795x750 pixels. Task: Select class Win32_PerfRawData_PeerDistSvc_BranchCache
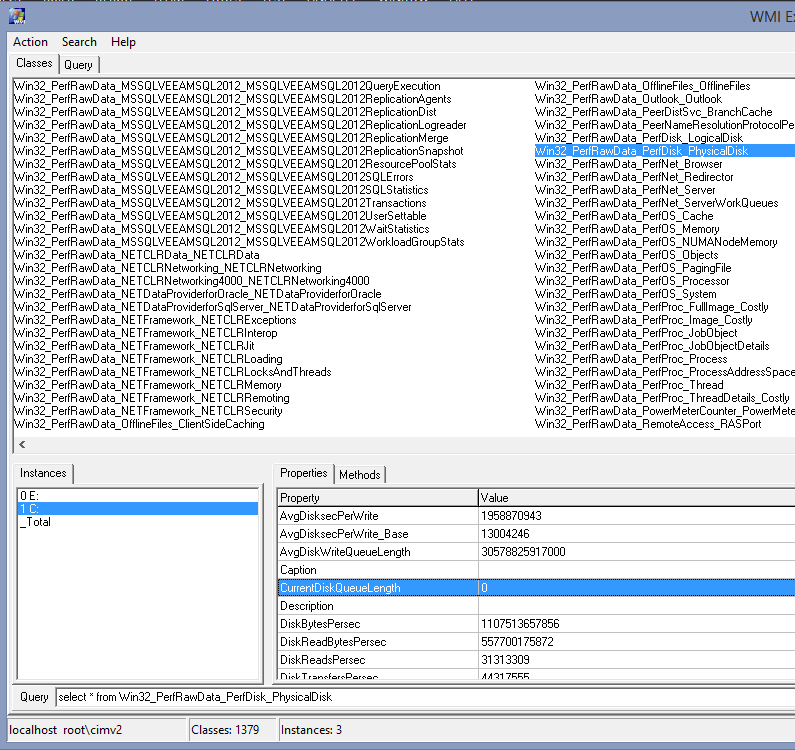click(654, 112)
